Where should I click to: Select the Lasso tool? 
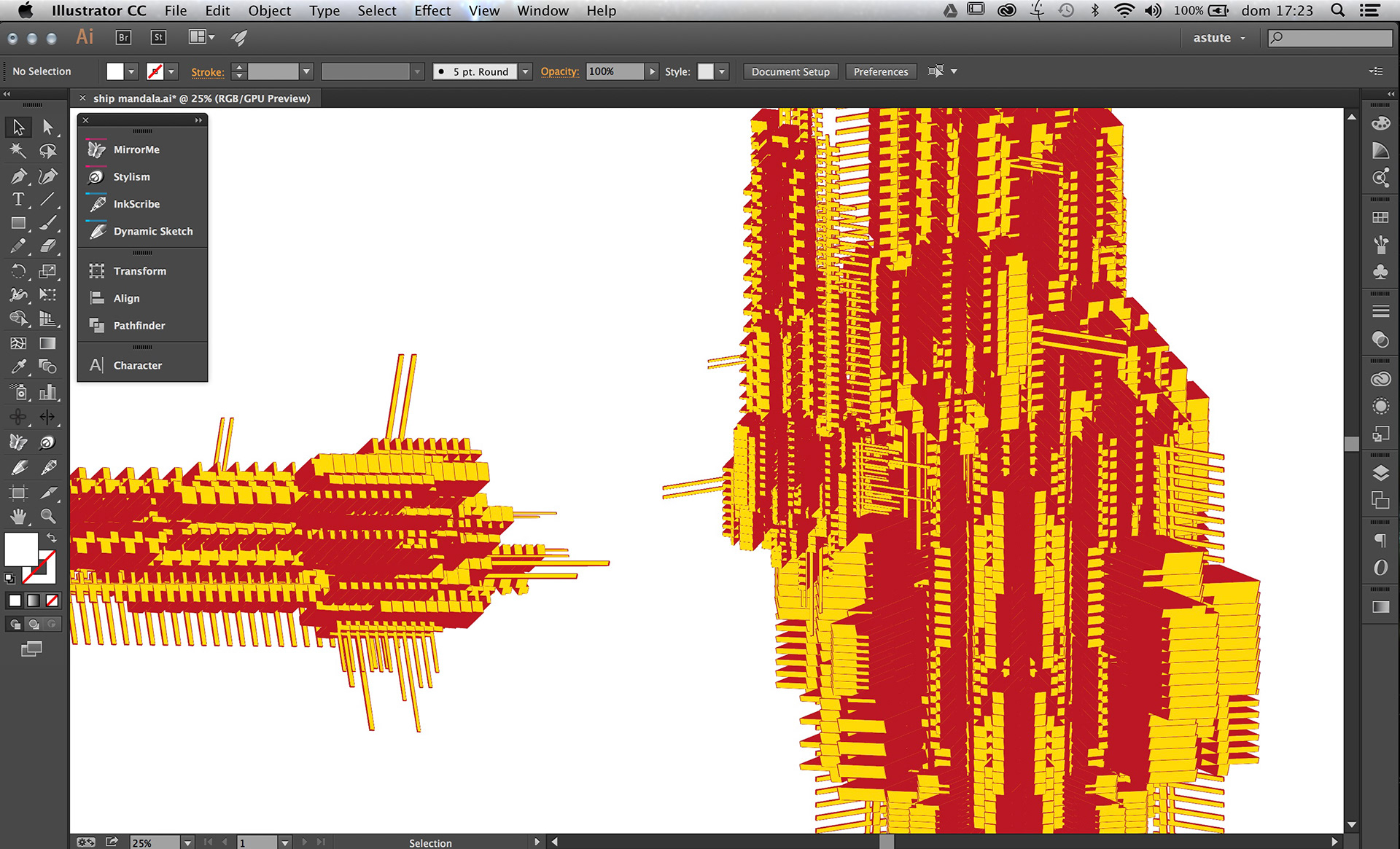(x=47, y=151)
